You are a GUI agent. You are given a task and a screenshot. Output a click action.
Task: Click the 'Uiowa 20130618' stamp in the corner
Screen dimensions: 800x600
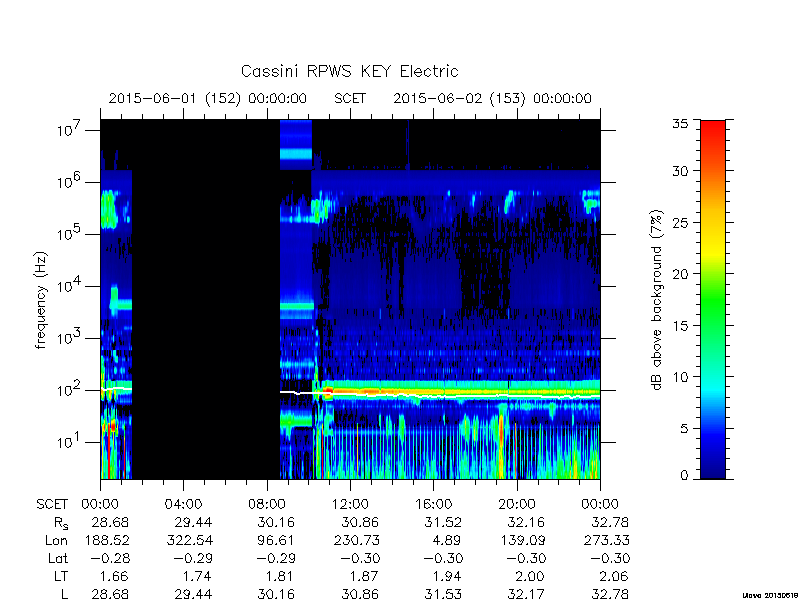click(770, 595)
